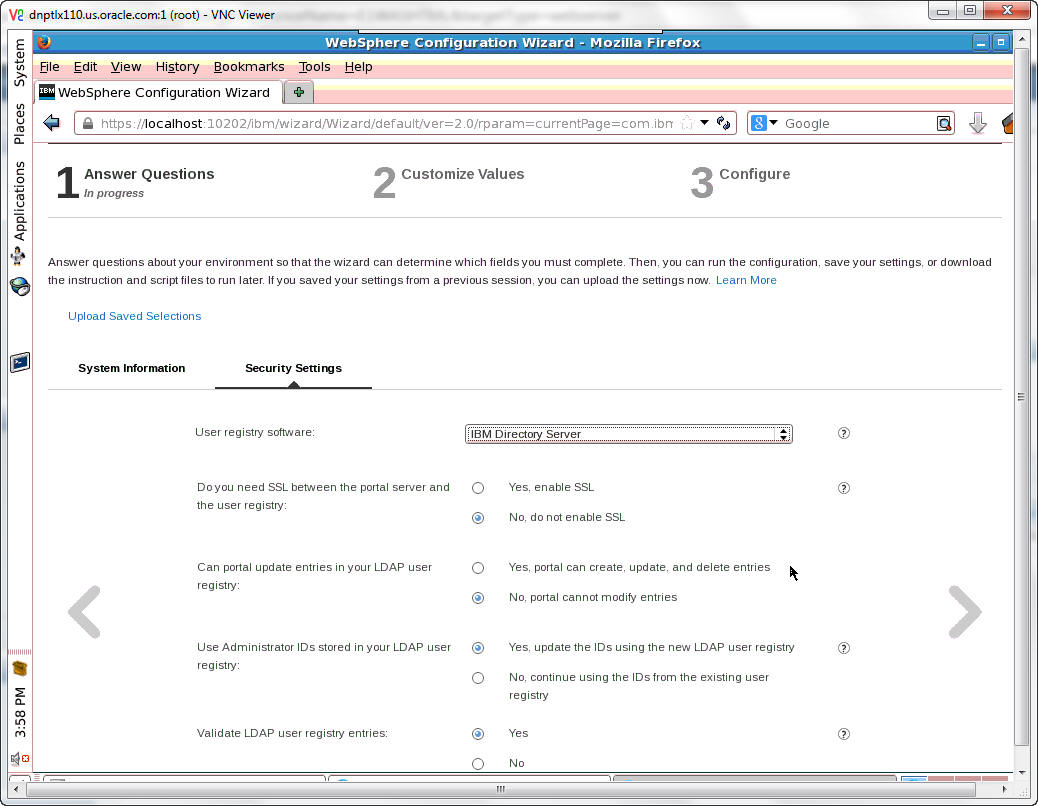Click help icon for Validate LDAP entries
The height and width of the screenshot is (806, 1038).
(x=843, y=735)
